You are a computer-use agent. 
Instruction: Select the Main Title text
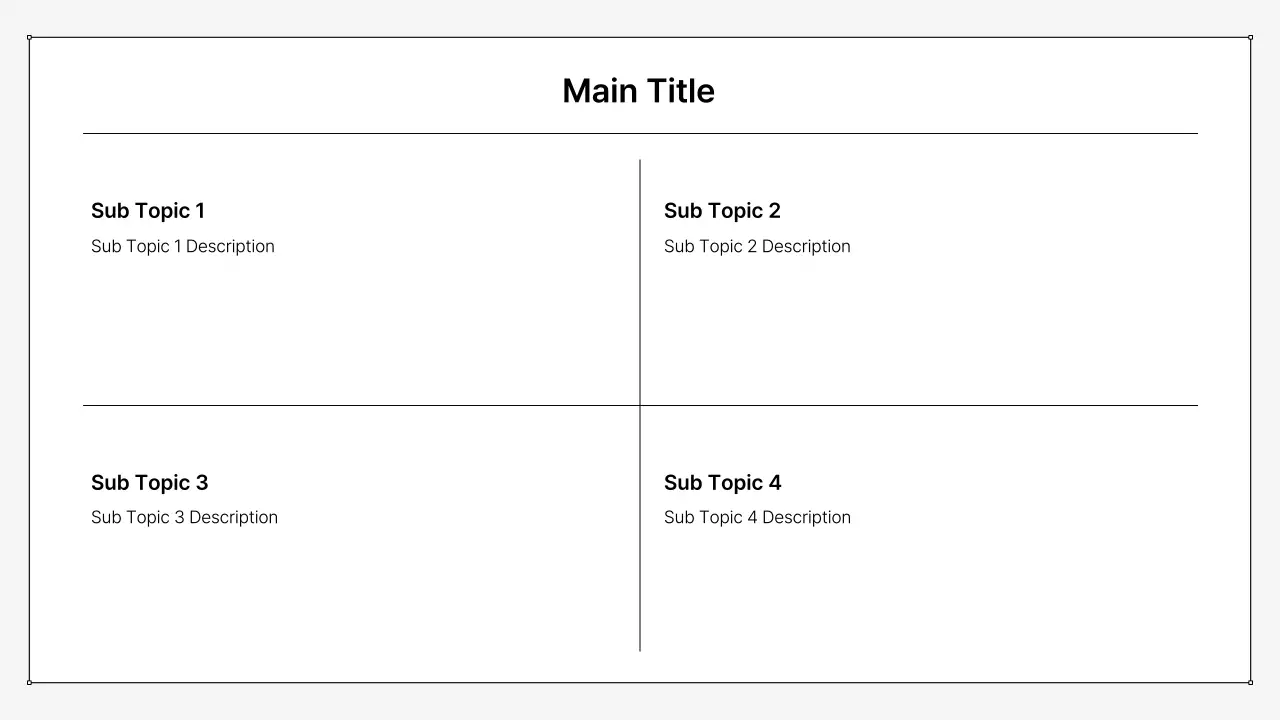(638, 91)
